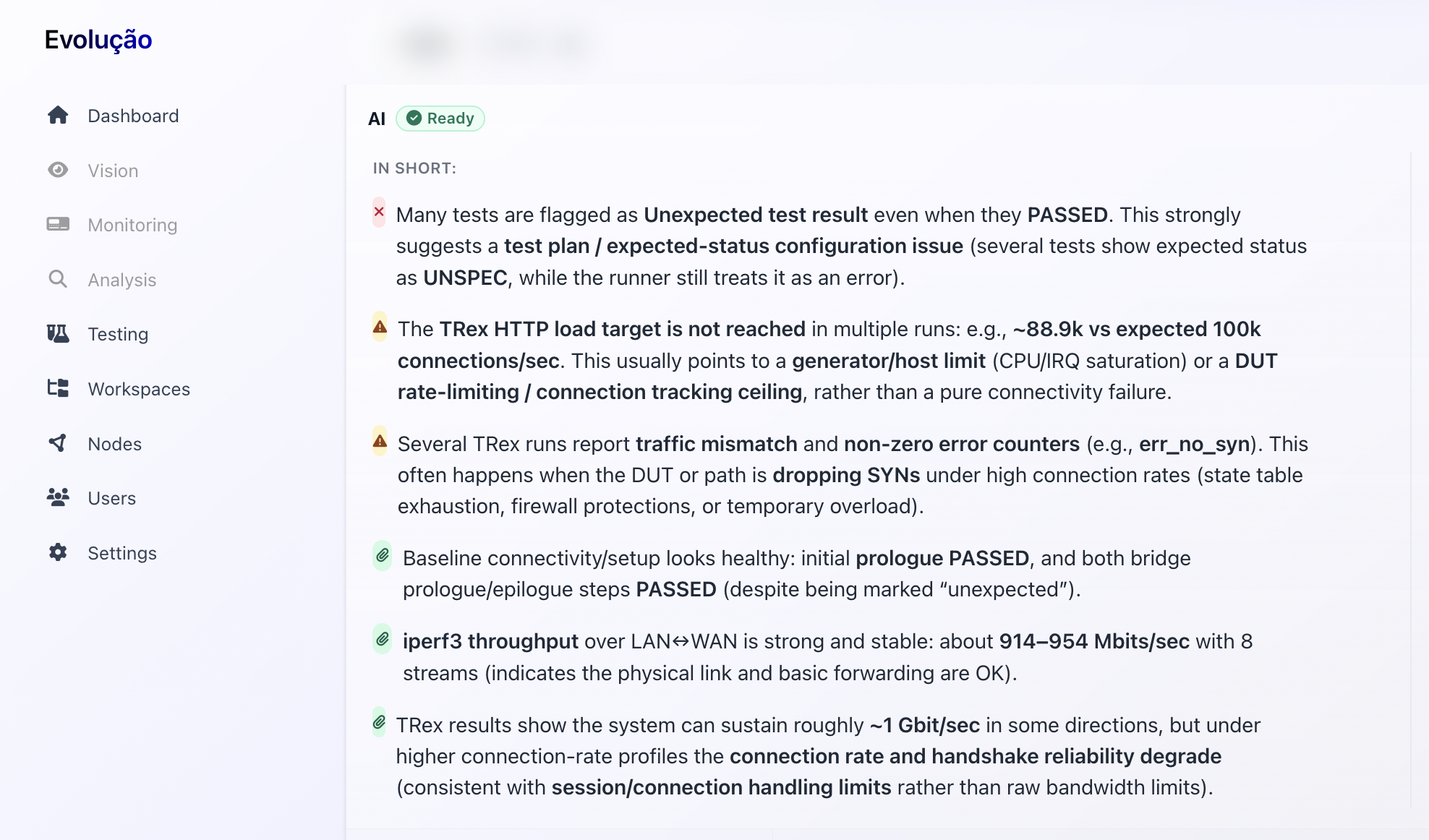
Task: Go to the Testing section
Action: point(118,334)
